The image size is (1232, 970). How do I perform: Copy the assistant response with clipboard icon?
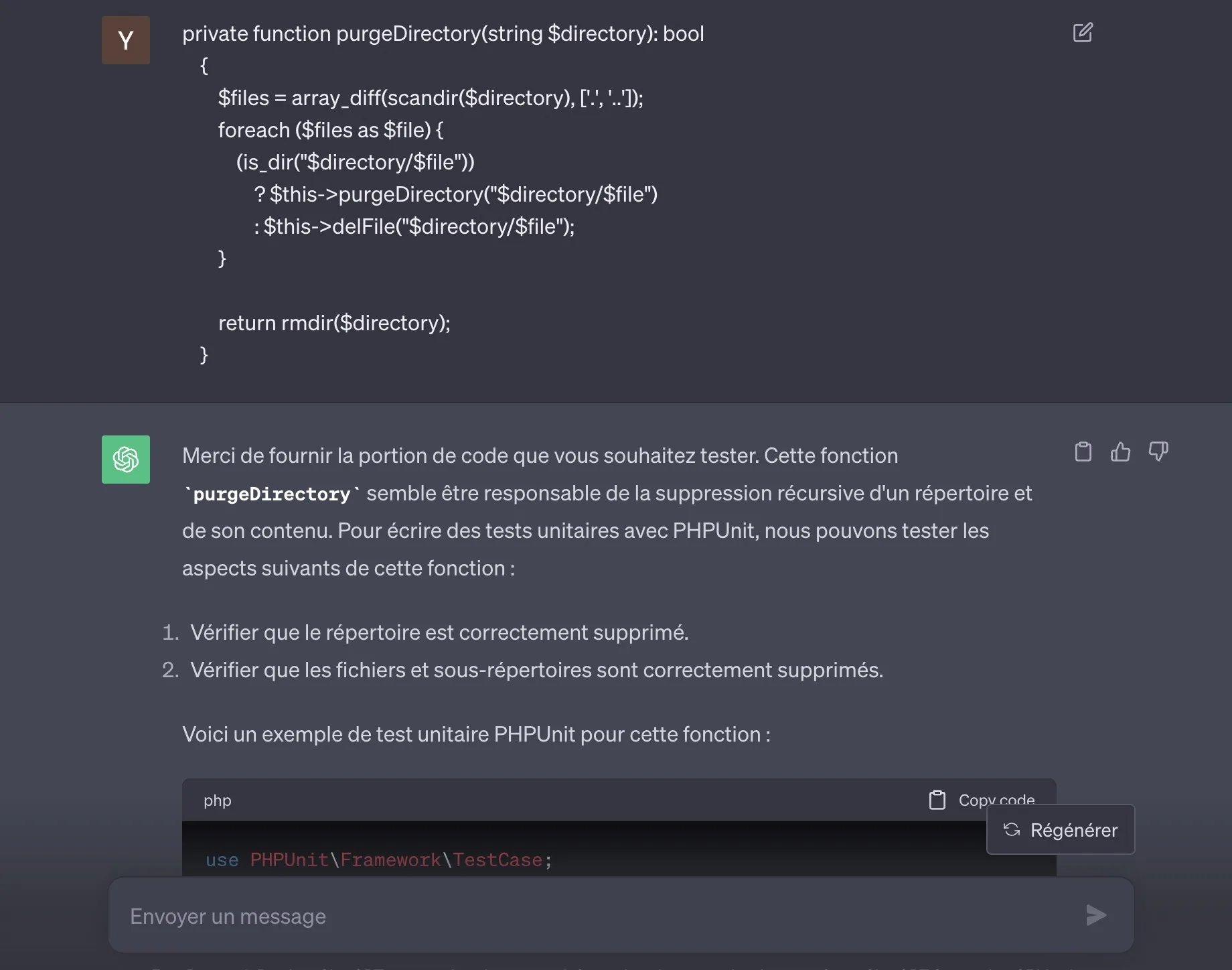coord(1083,452)
